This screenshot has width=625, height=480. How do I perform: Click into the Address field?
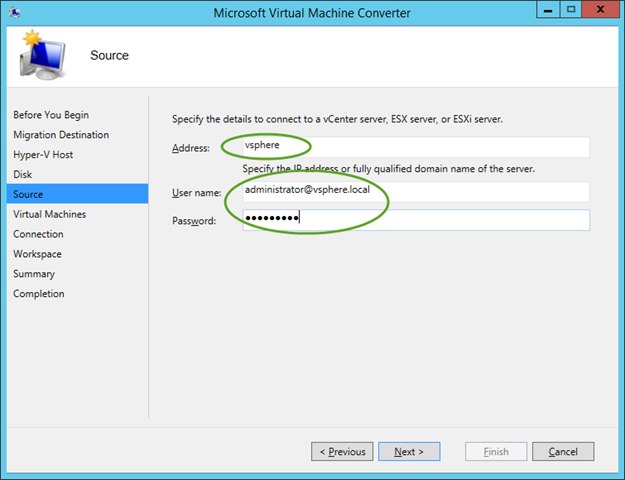click(x=416, y=147)
